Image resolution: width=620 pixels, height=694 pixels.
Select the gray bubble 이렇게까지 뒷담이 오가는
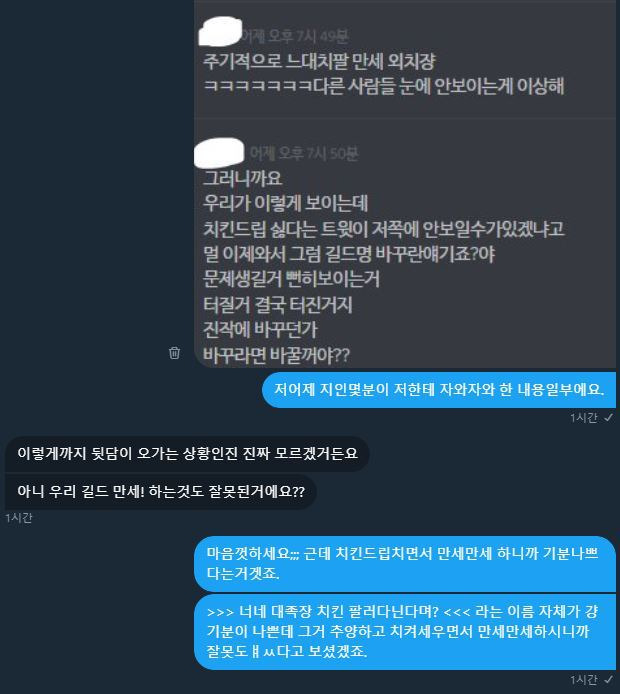pos(187,454)
